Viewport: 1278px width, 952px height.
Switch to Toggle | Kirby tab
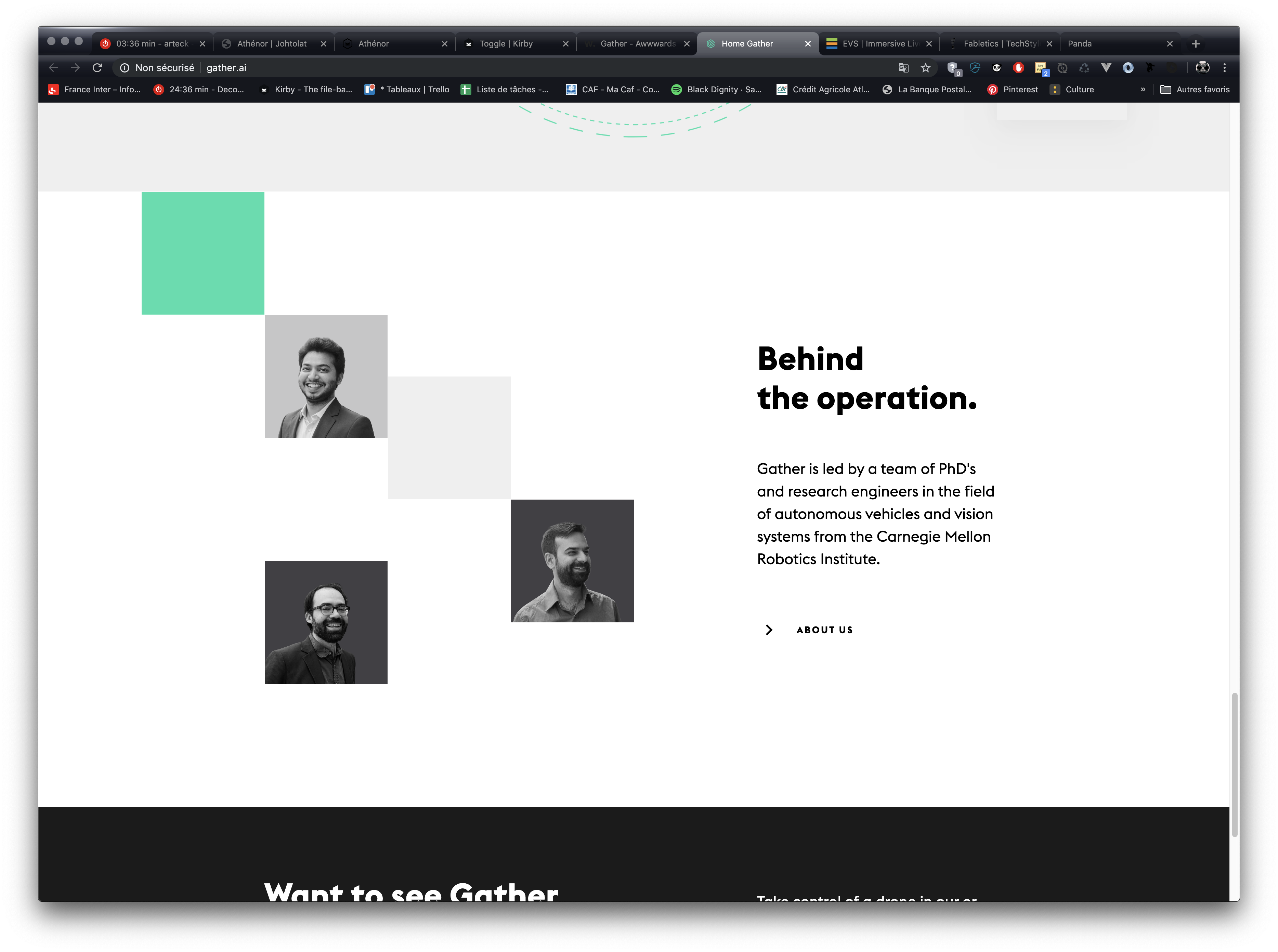516,44
